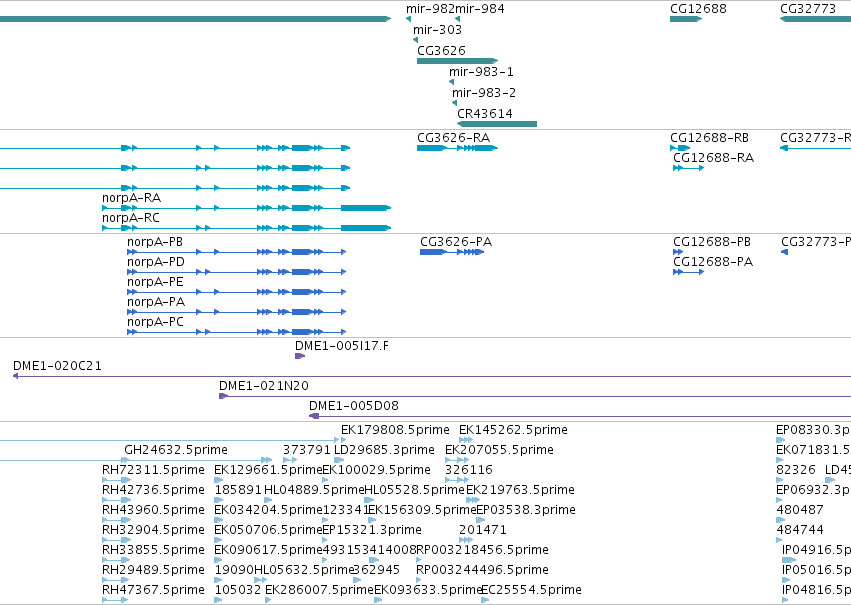Click the norpA-PA protein label

tap(156, 302)
